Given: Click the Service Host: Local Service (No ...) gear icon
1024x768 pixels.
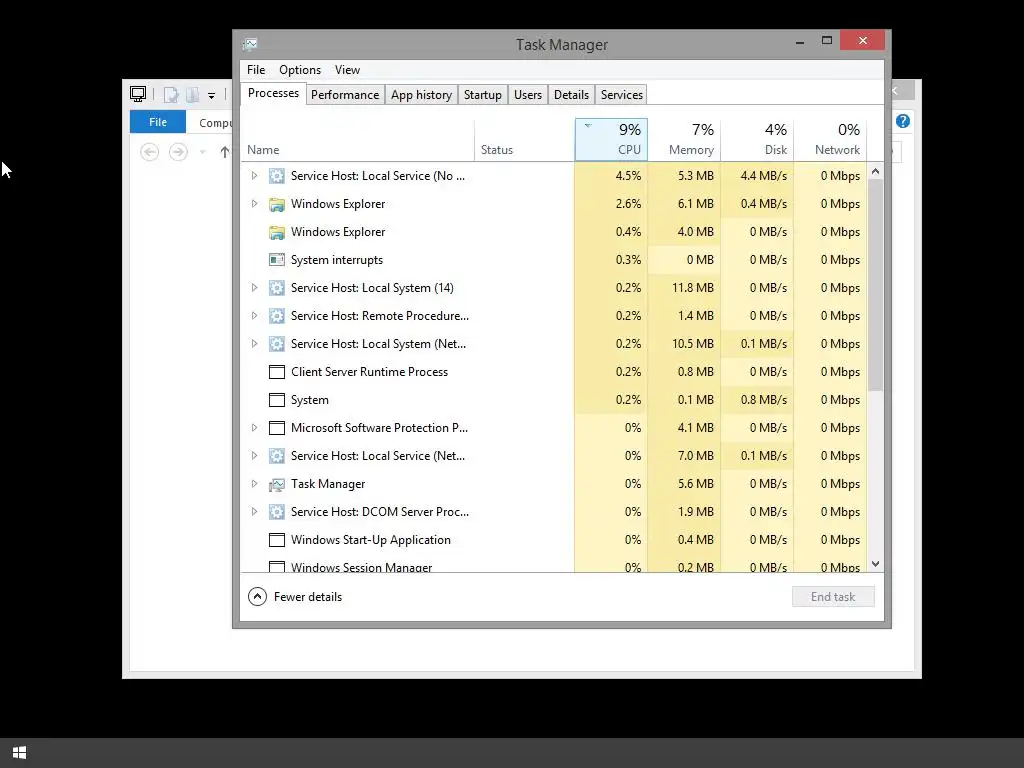Looking at the screenshot, I should (277, 176).
